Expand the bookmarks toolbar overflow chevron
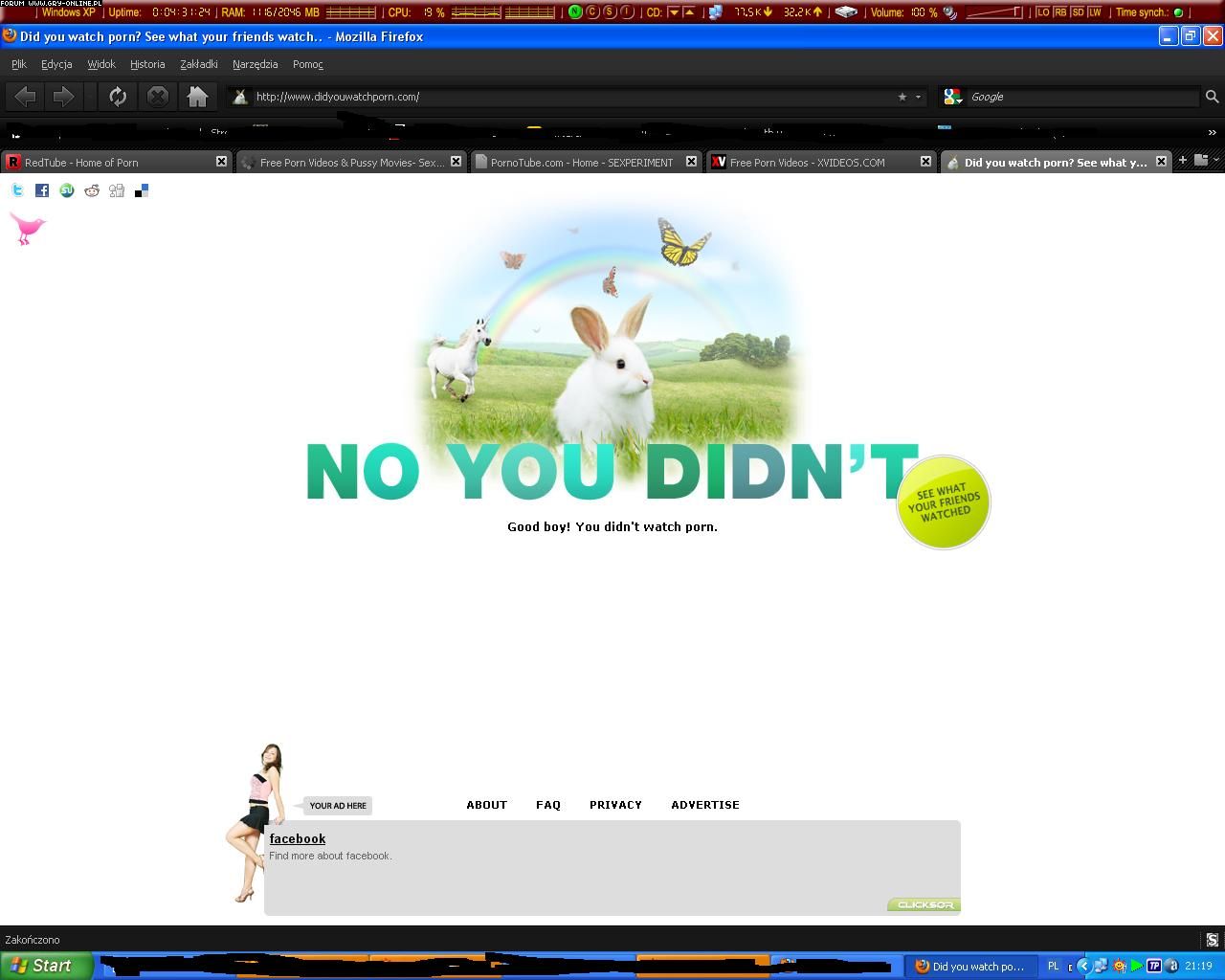 click(1212, 133)
